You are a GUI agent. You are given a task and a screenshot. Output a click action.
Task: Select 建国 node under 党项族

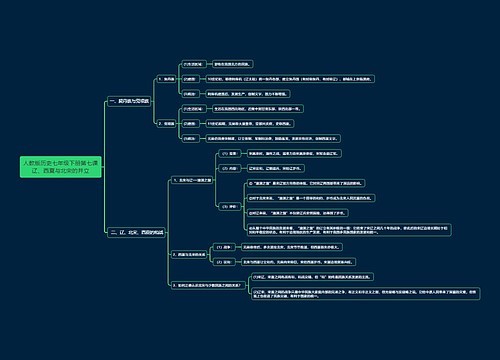(190, 124)
